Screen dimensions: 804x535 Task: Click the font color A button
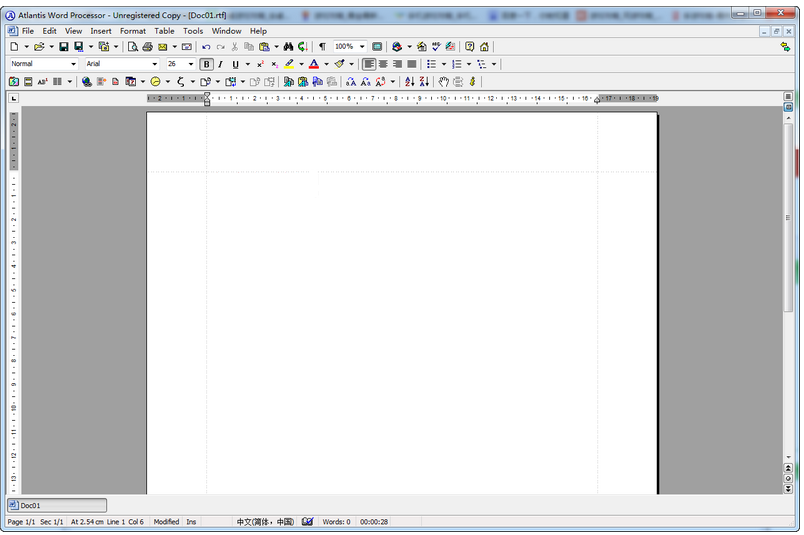[313, 64]
